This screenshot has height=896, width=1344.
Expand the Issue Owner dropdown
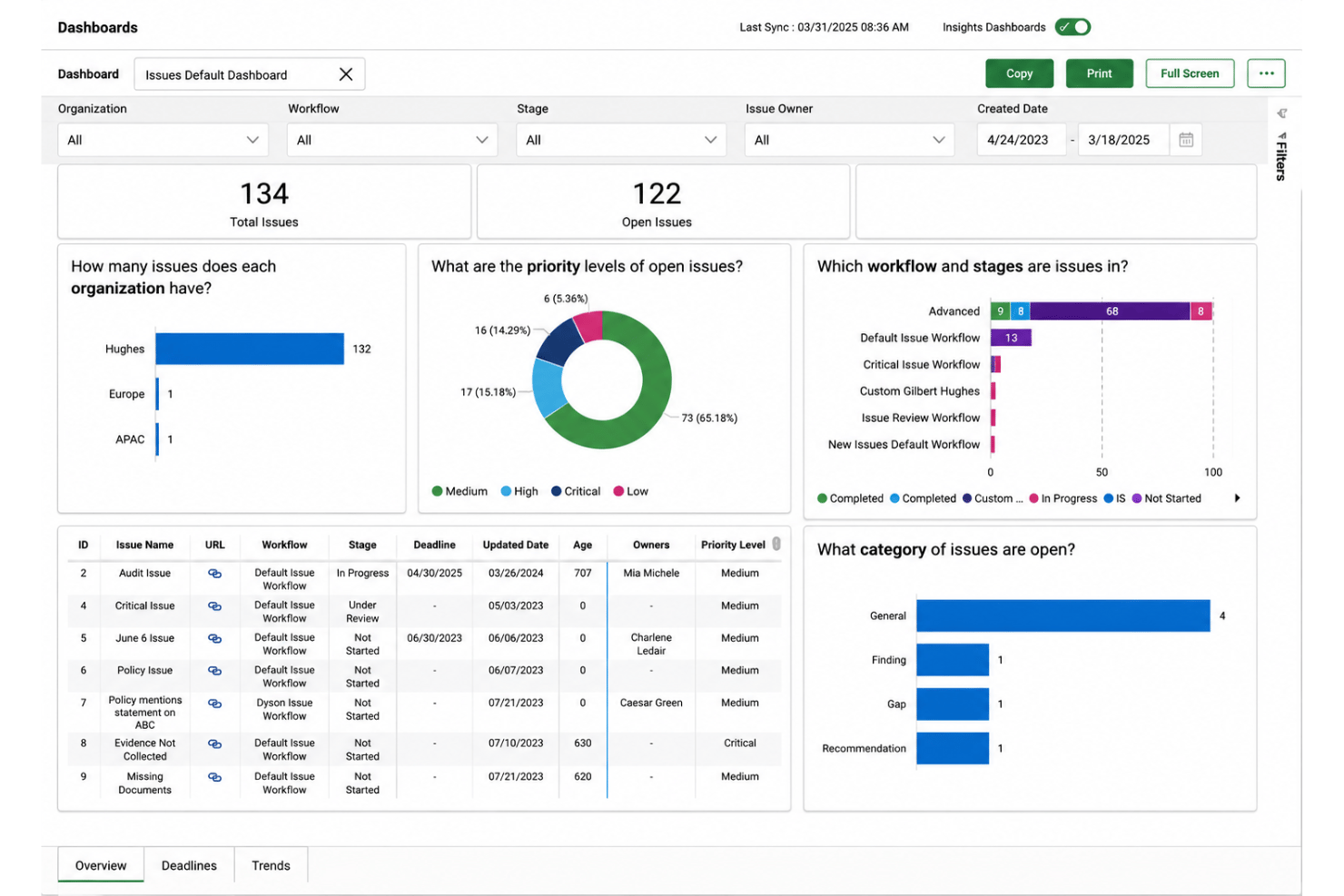point(850,140)
